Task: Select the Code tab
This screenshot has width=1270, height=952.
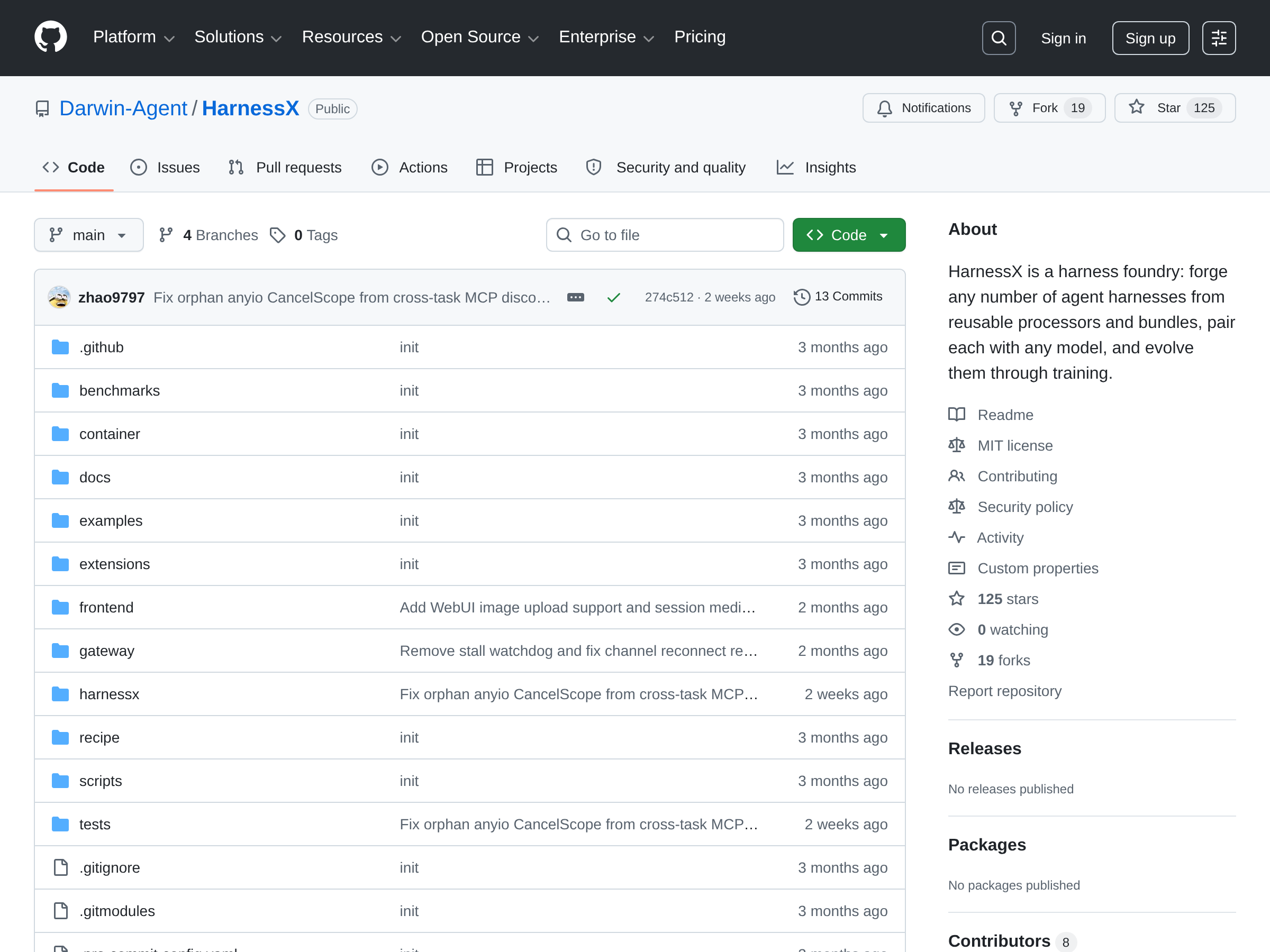Action: (x=74, y=168)
